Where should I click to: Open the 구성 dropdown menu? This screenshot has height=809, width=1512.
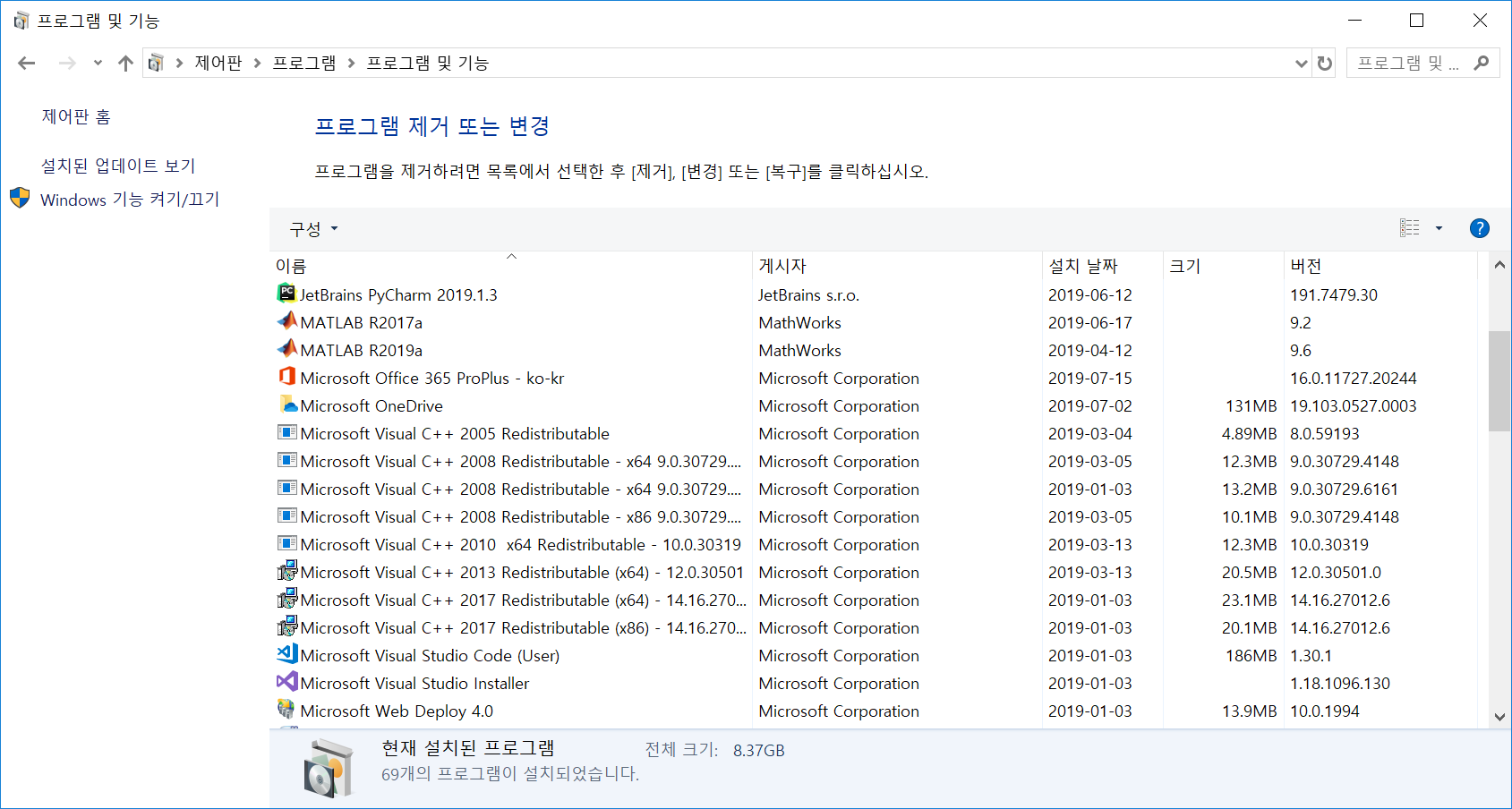[313, 229]
